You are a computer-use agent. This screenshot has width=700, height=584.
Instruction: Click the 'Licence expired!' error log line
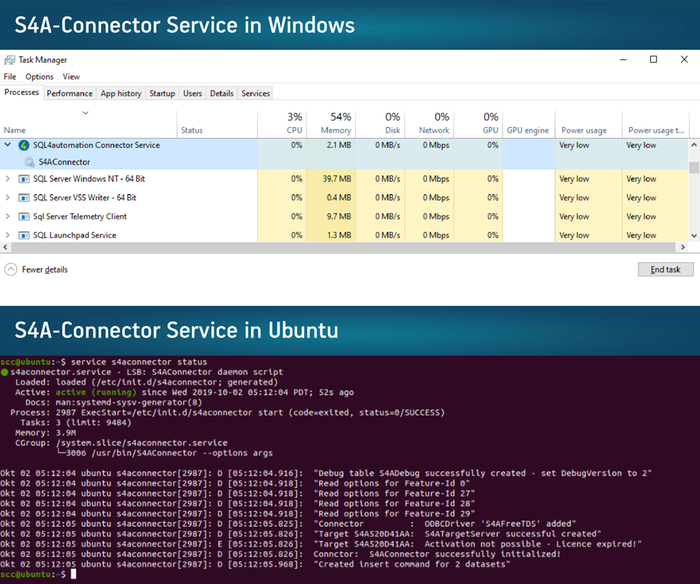coord(321,544)
